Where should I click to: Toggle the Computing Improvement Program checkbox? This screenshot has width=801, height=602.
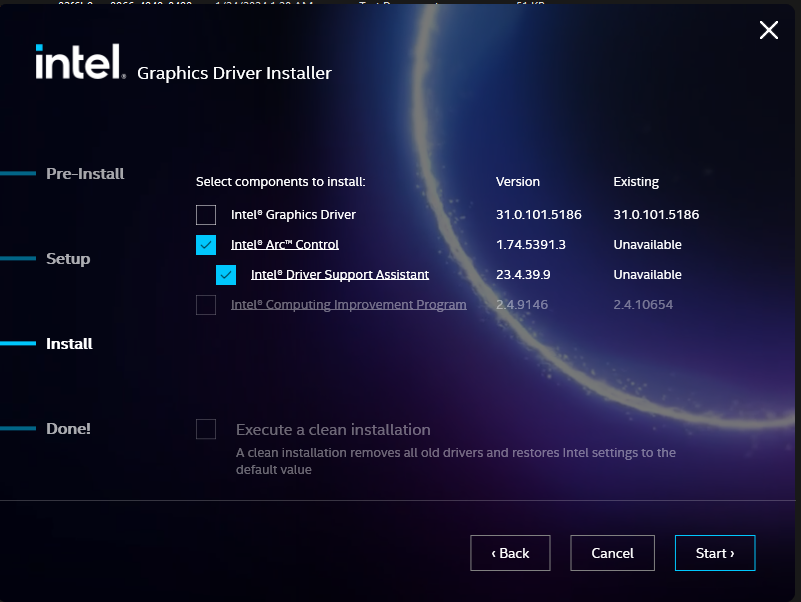206,305
